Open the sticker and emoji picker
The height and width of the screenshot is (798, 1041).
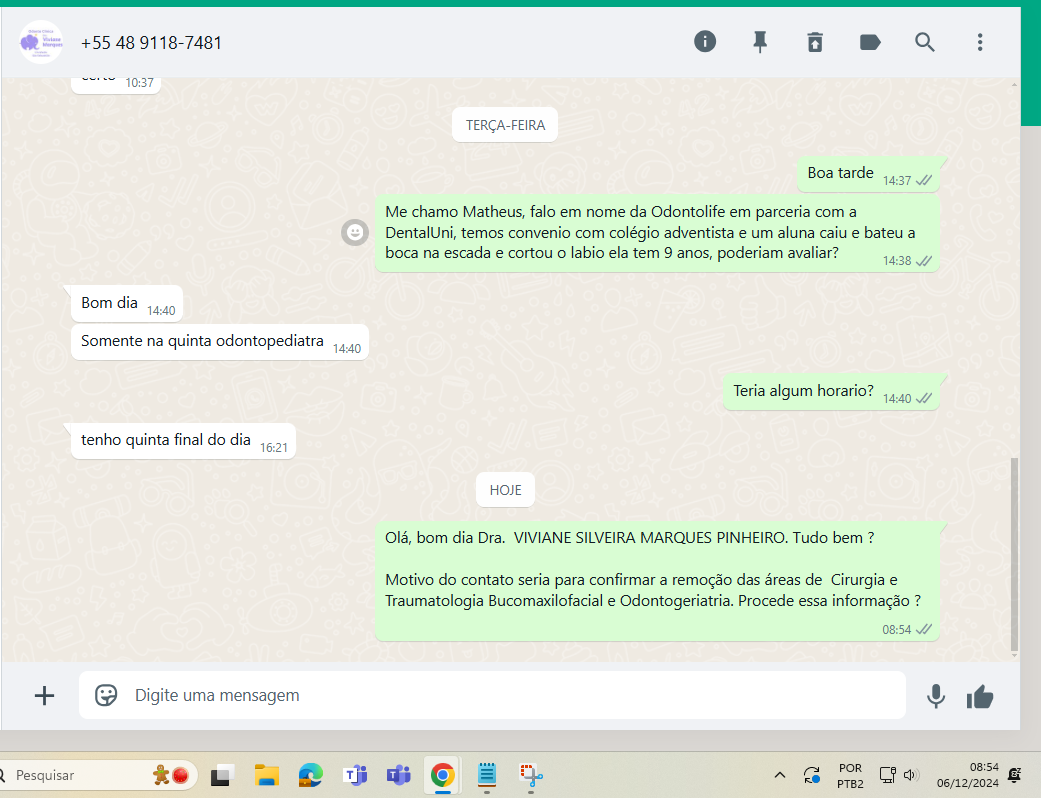coord(106,695)
